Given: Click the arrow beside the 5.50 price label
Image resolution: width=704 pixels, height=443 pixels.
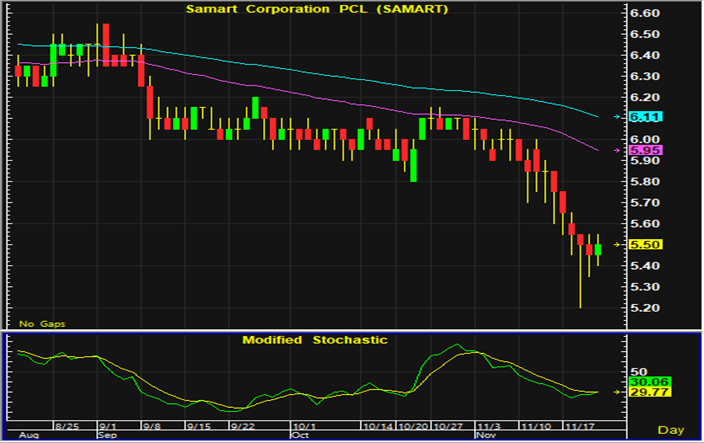Looking at the screenshot, I should coord(616,244).
